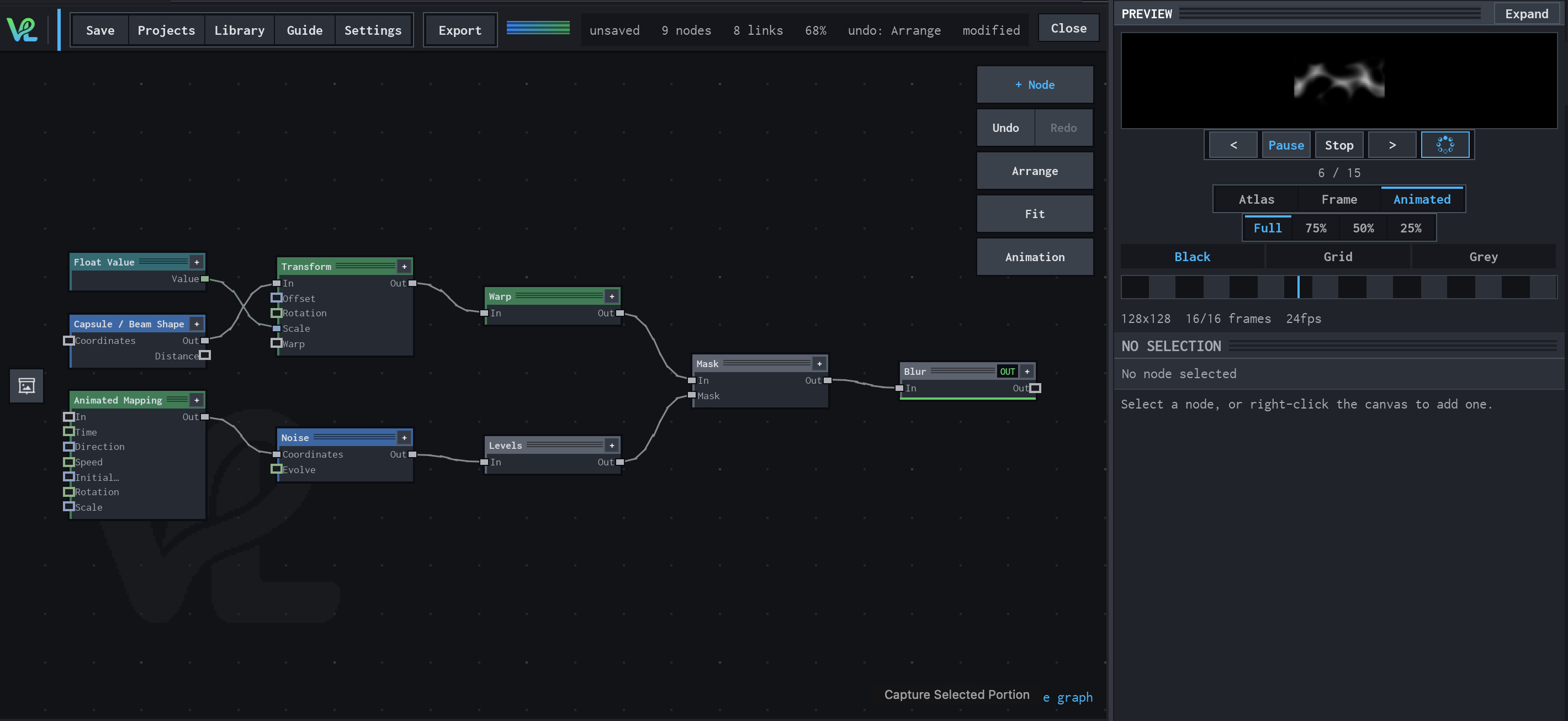Click the Save button

(x=100, y=30)
